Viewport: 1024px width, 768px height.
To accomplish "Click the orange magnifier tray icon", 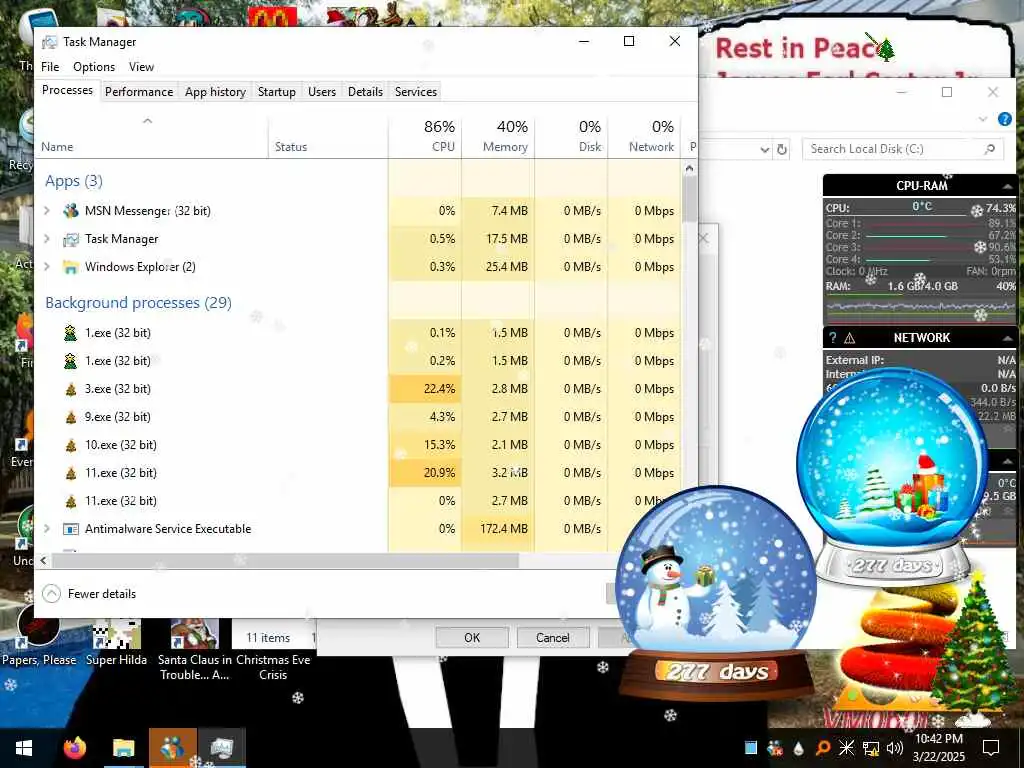I will [823, 748].
